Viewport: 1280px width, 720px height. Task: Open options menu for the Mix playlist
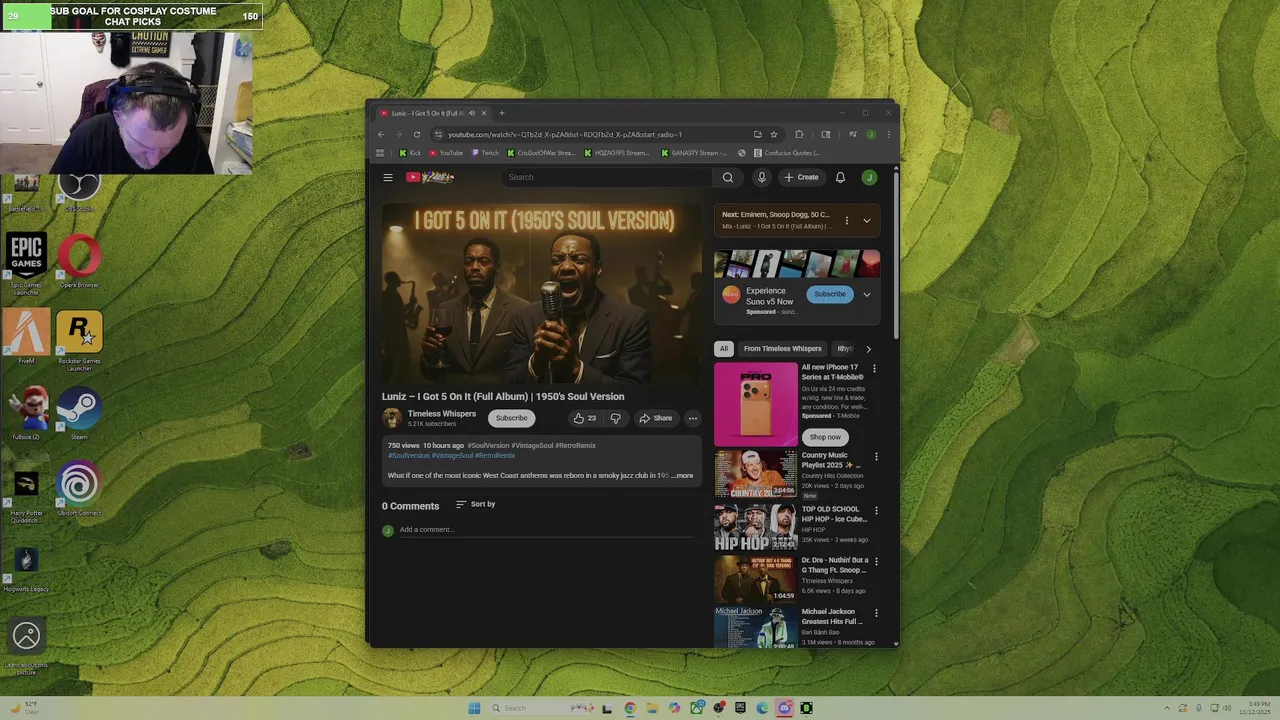pyautogui.click(x=847, y=220)
